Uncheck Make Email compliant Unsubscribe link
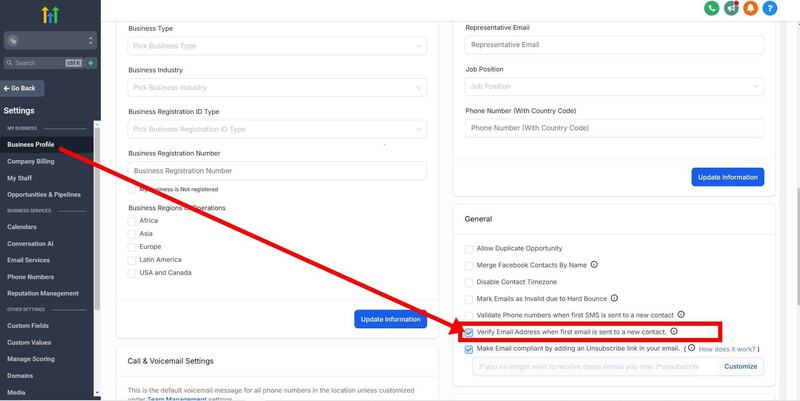The image size is (800, 401). tap(468, 350)
